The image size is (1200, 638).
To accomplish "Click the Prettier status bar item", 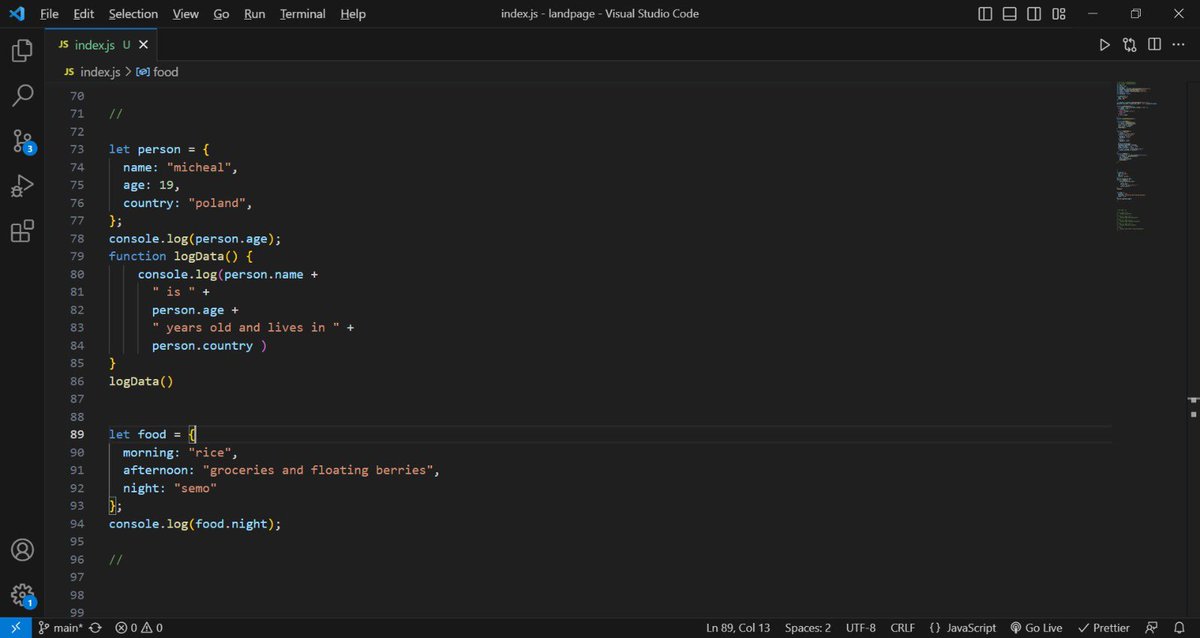I will point(1103,628).
